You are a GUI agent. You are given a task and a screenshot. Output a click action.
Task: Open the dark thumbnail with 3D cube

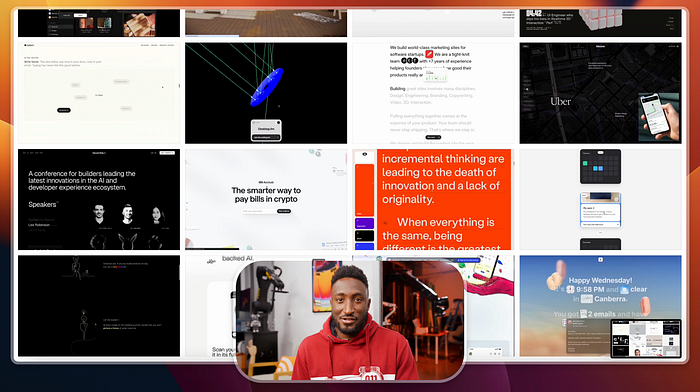point(600,23)
